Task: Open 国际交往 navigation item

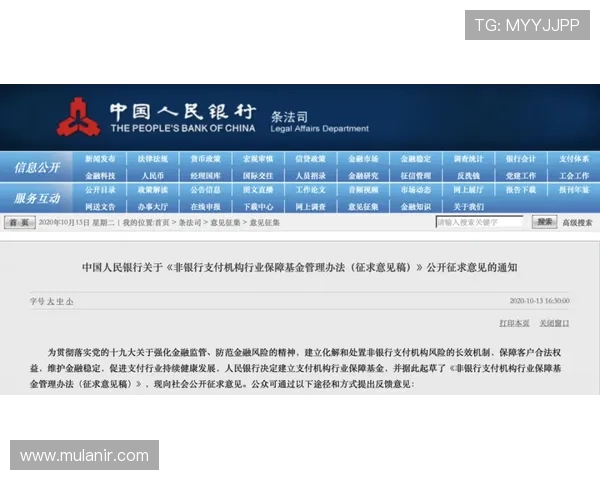Action: pos(258,176)
